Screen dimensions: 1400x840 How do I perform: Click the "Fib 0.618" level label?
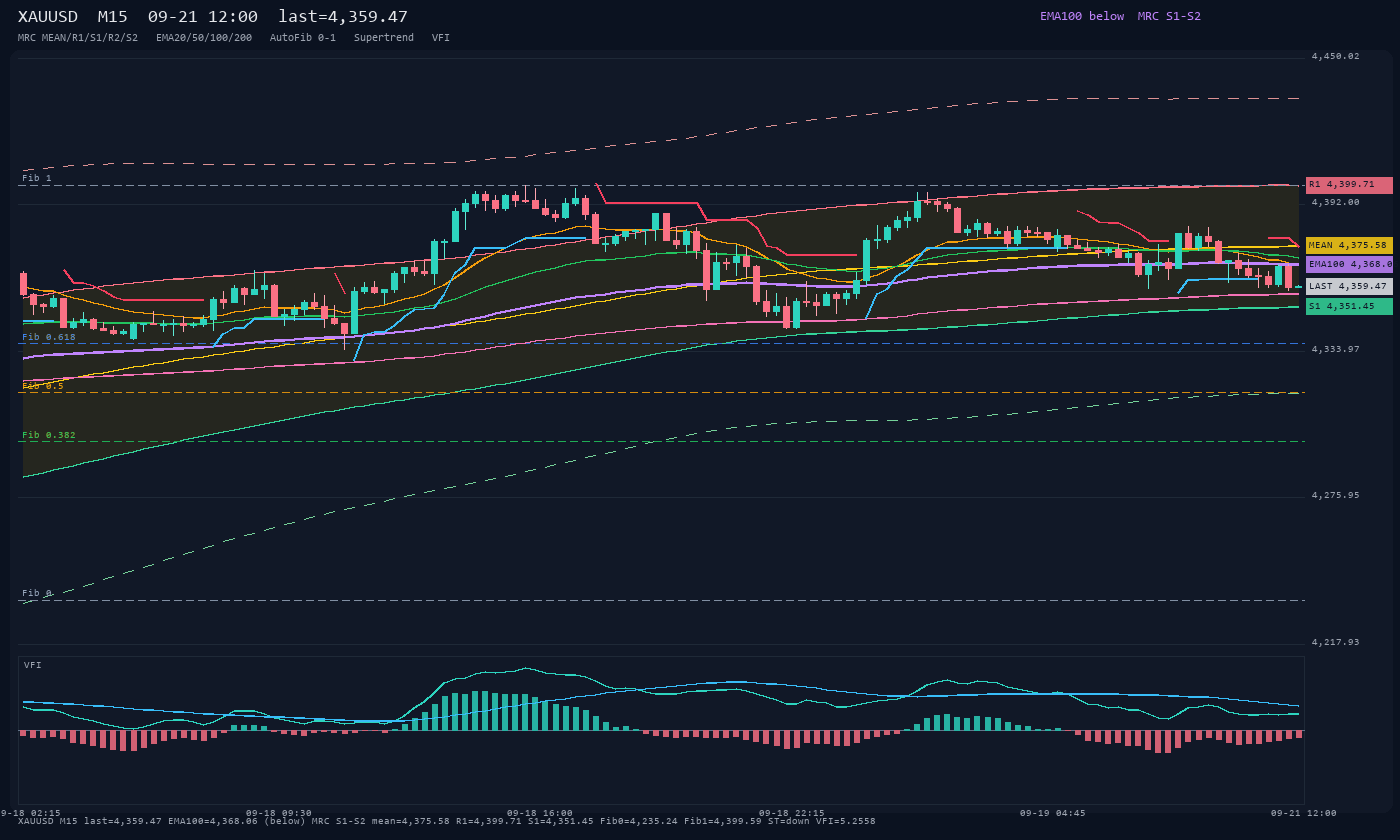tap(49, 337)
